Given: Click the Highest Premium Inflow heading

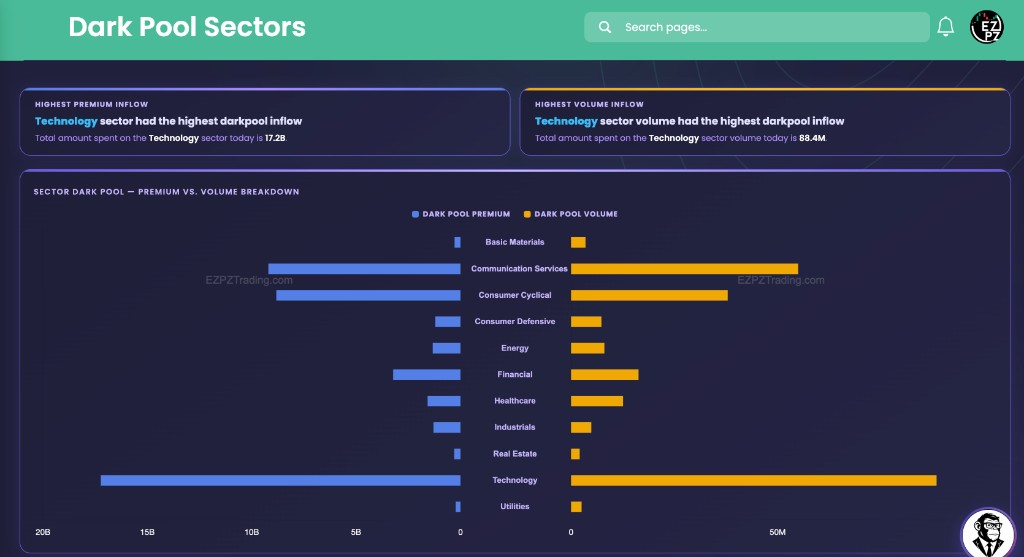Looking at the screenshot, I should (91, 104).
